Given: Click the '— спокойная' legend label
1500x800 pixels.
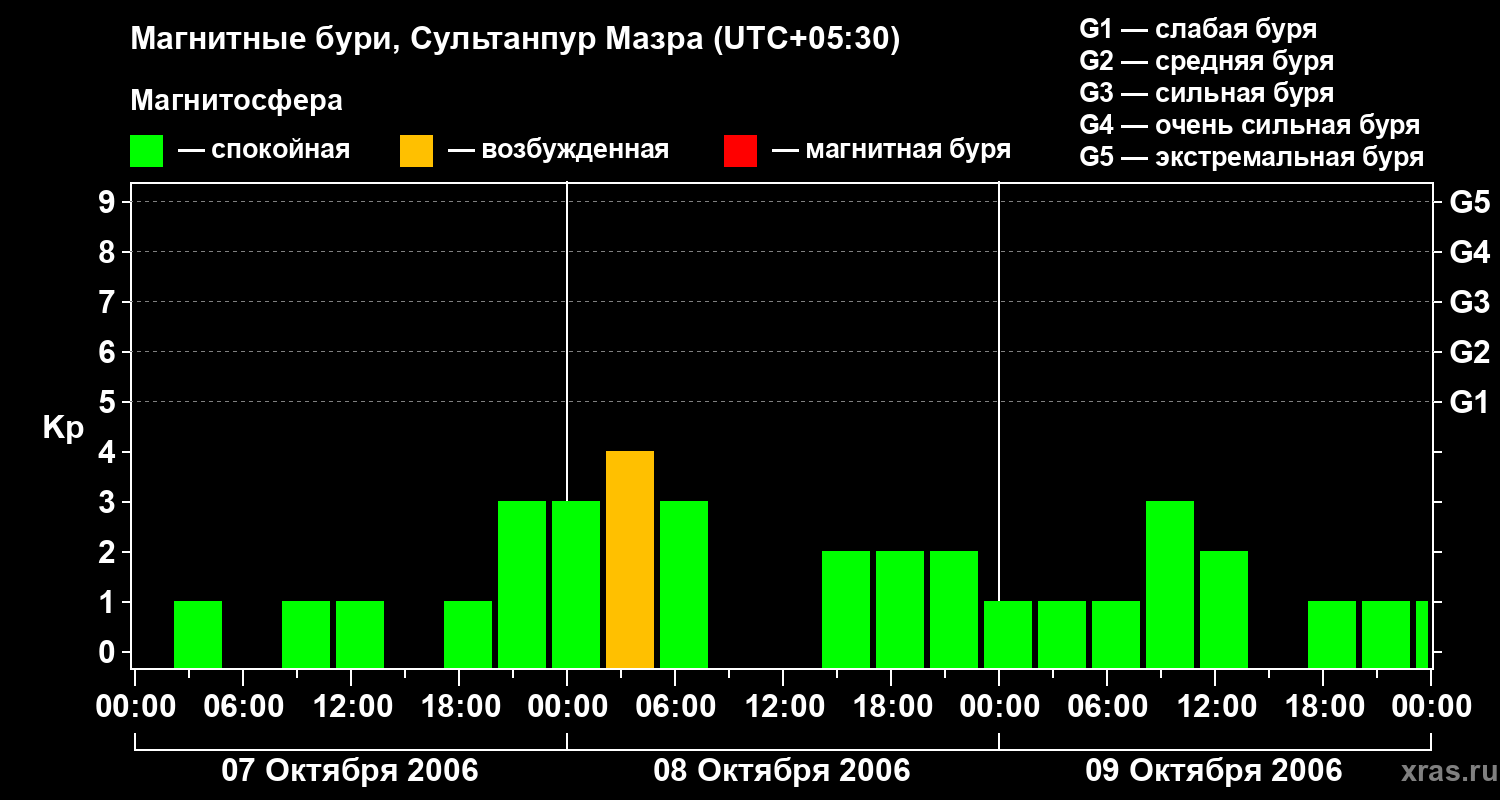Looking at the screenshot, I should (264, 151).
